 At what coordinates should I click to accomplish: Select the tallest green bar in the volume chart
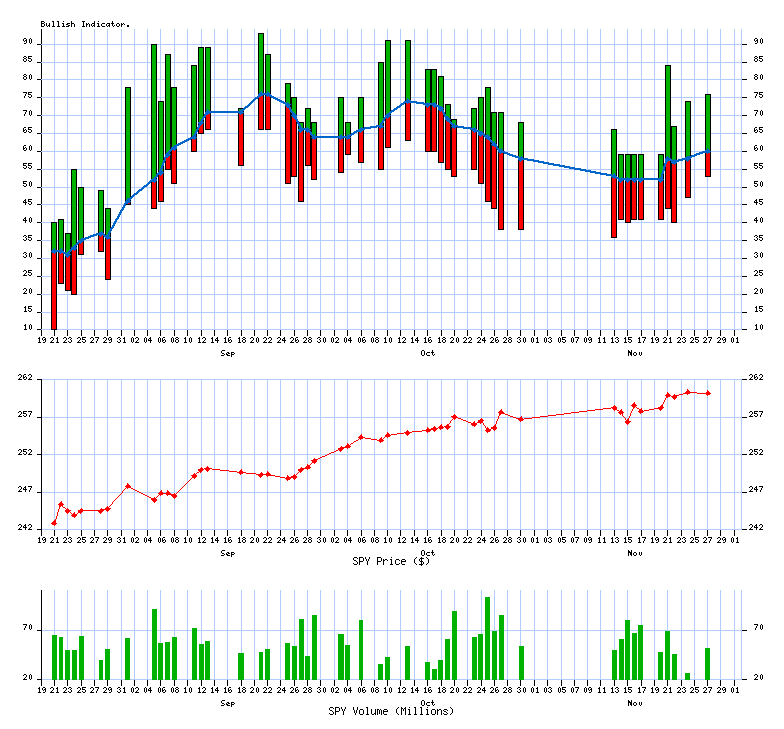(x=487, y=638)
